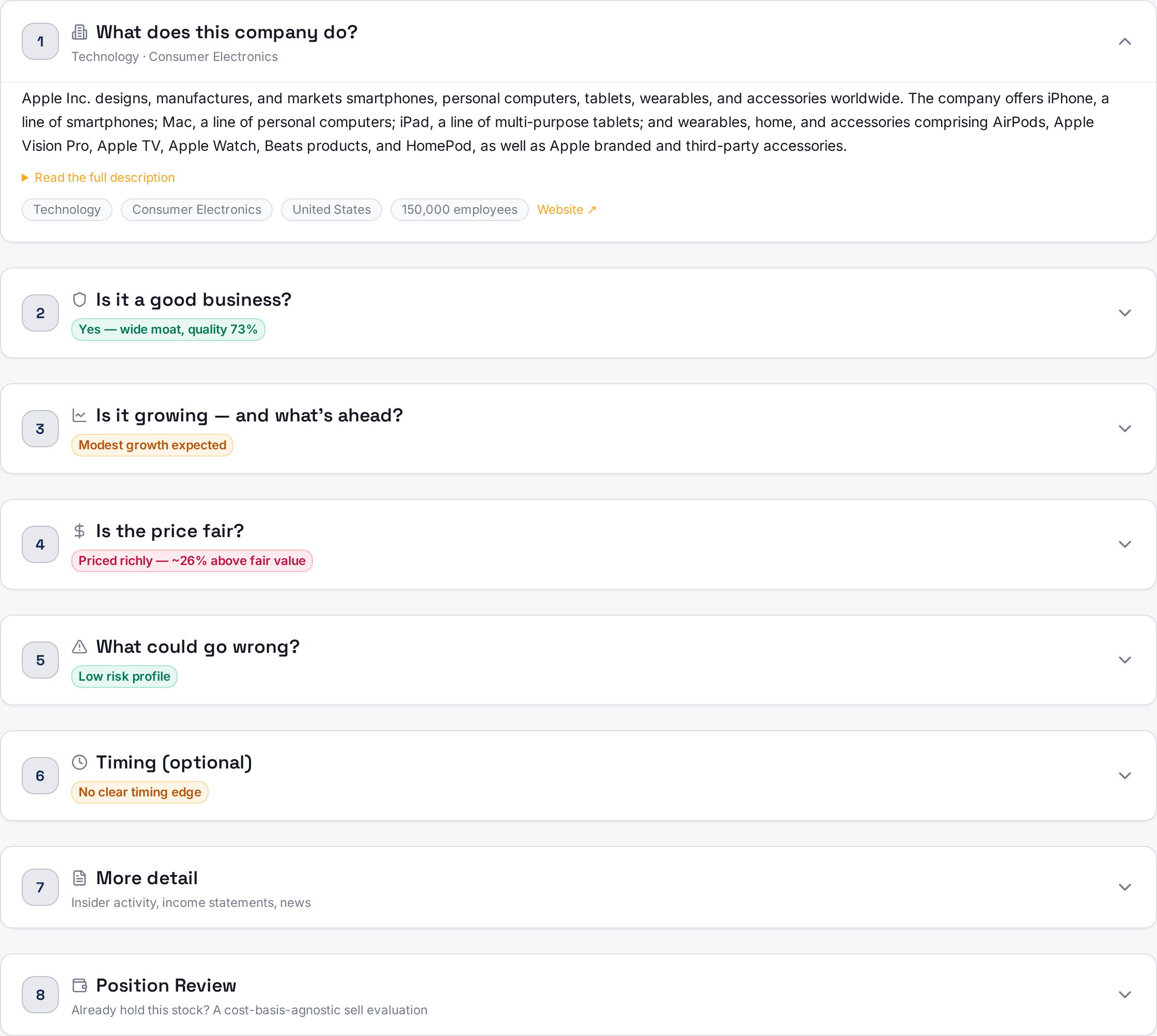This screenshot has width=1157, height=1036.
Task: Click the document icon for More detail
Action: [x=80, y=878]
